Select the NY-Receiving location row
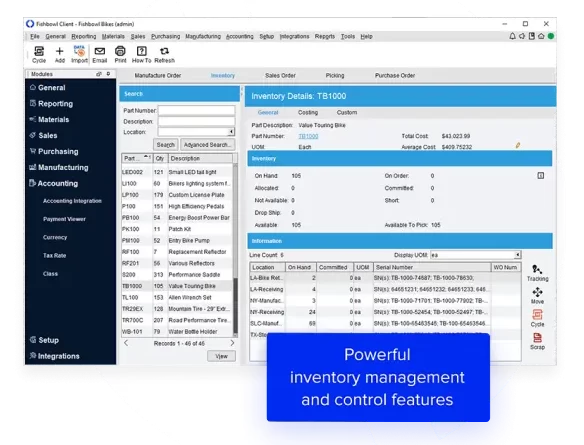 coord(385,312)
